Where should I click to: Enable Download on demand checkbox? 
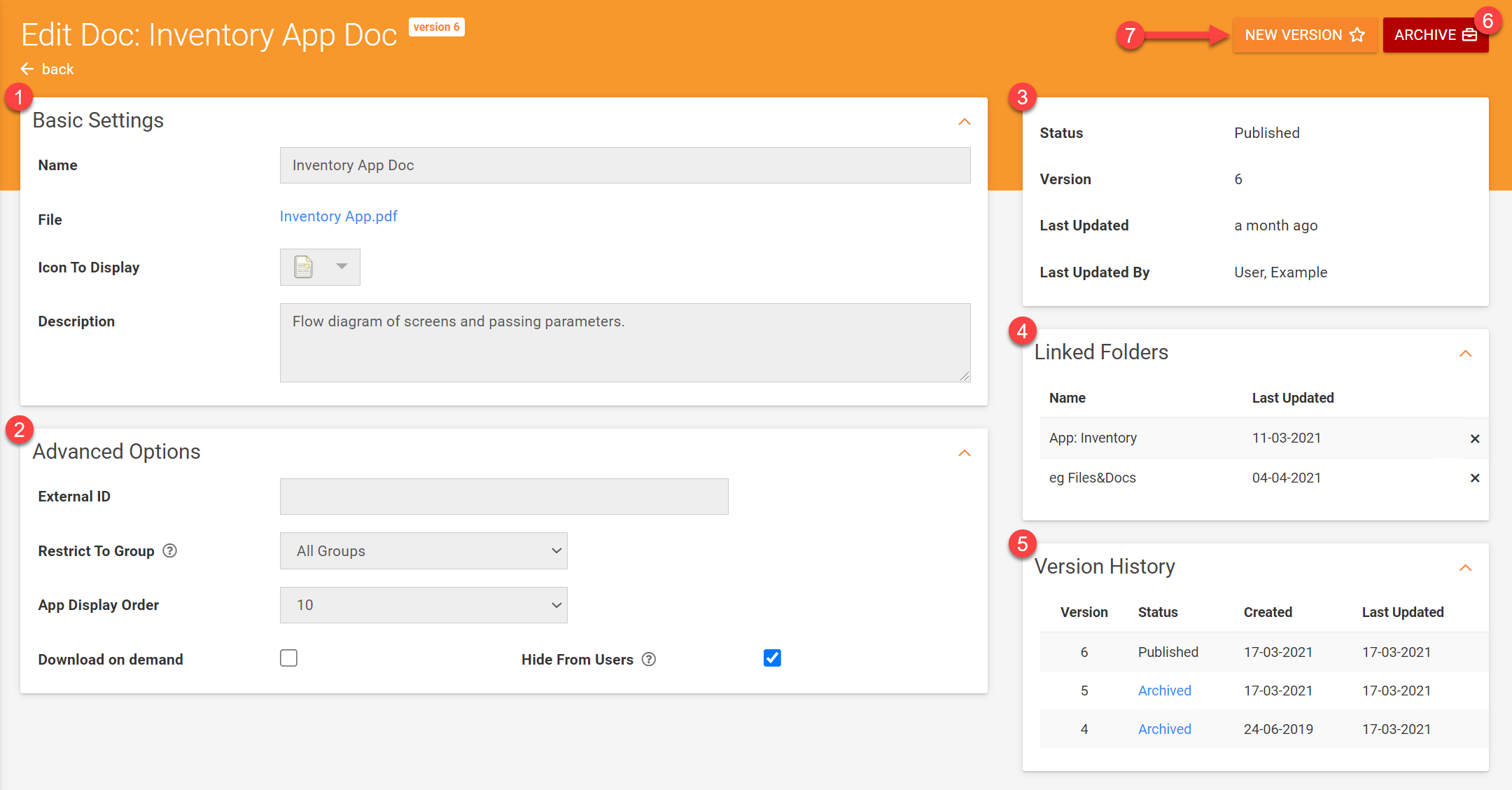click(x=288, y=658)
